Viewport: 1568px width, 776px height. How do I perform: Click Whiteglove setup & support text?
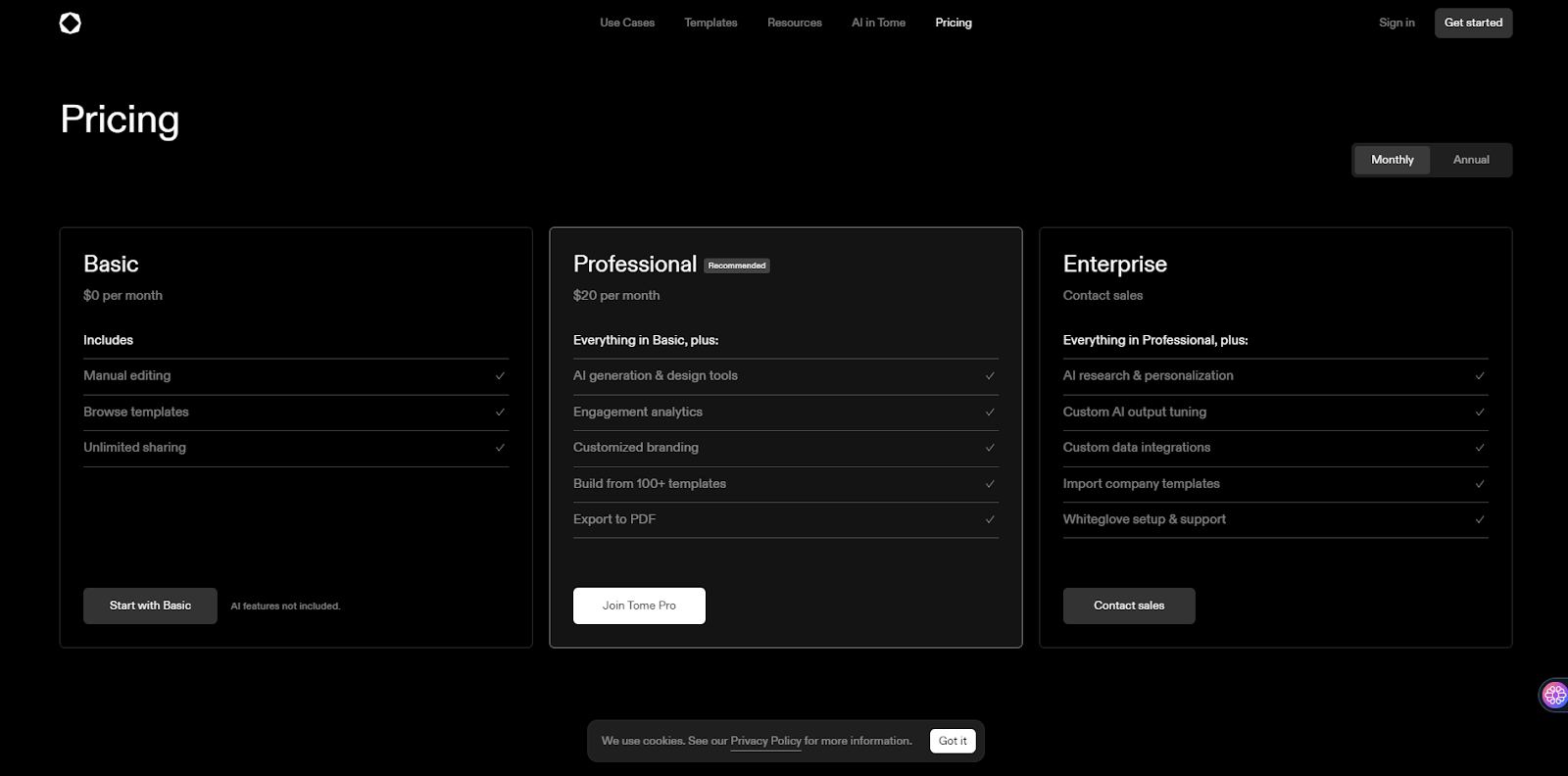coord(1145,519)
